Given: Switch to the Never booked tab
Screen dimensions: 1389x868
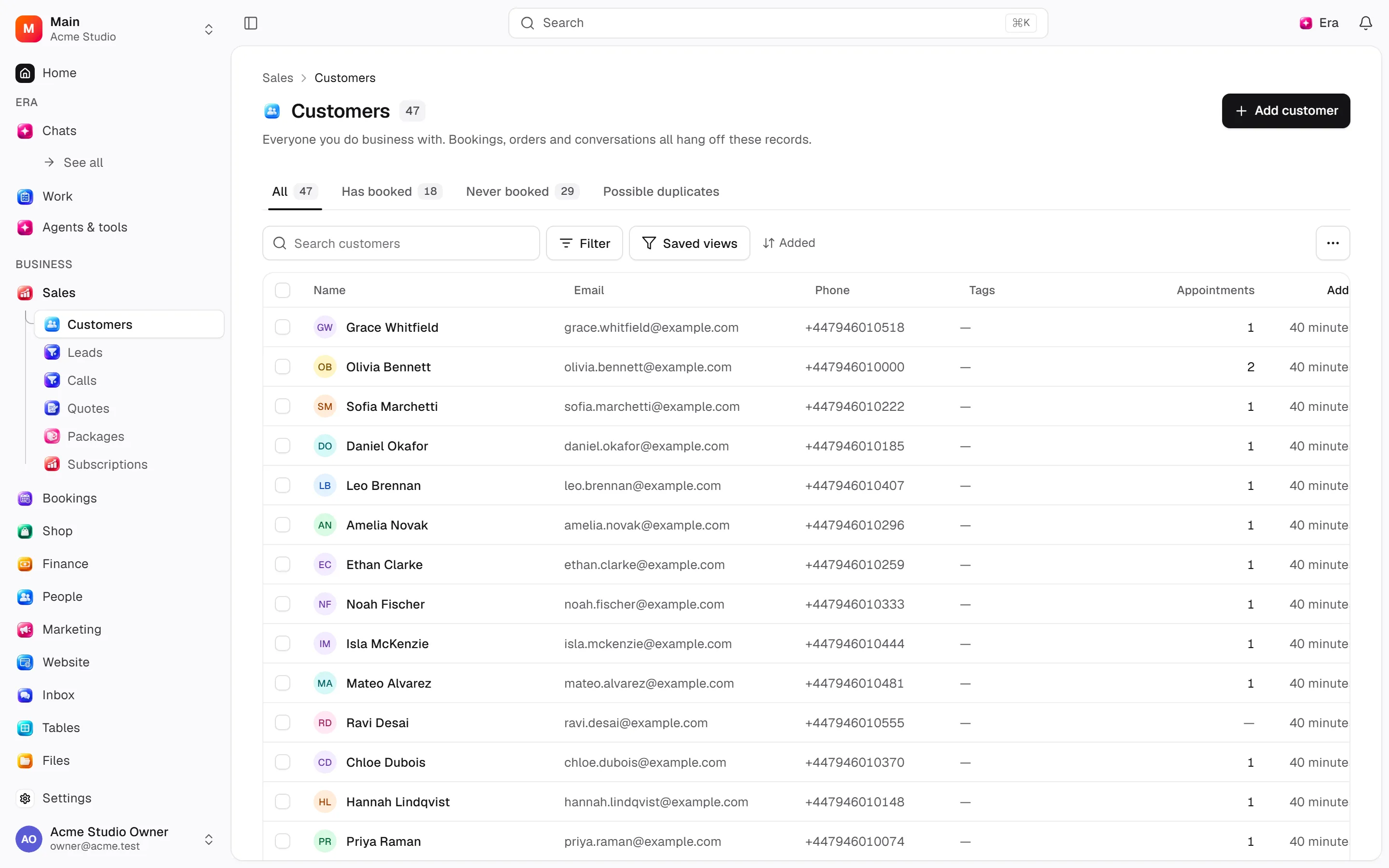Looking at the screenshot, I should pos(522,192).
